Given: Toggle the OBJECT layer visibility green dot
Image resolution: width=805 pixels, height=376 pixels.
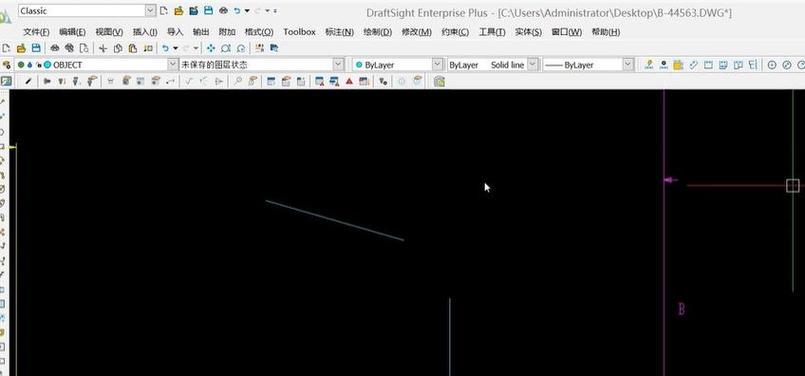Looking at the screenshot, I should 21,65.
